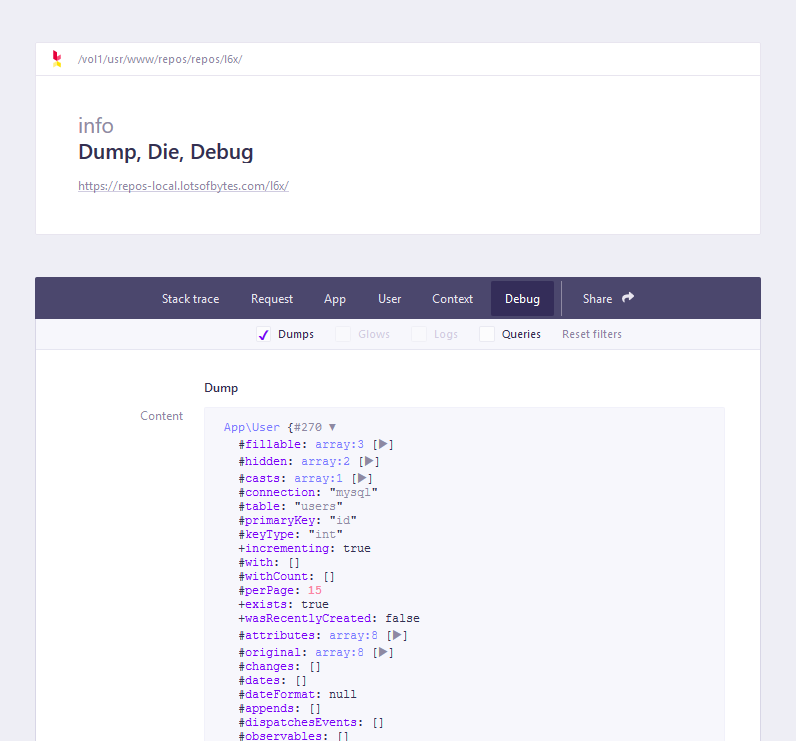The width and height of the screenshot is (796, 741).
Task: Switch to the Context tab
Action: point(452,299)
